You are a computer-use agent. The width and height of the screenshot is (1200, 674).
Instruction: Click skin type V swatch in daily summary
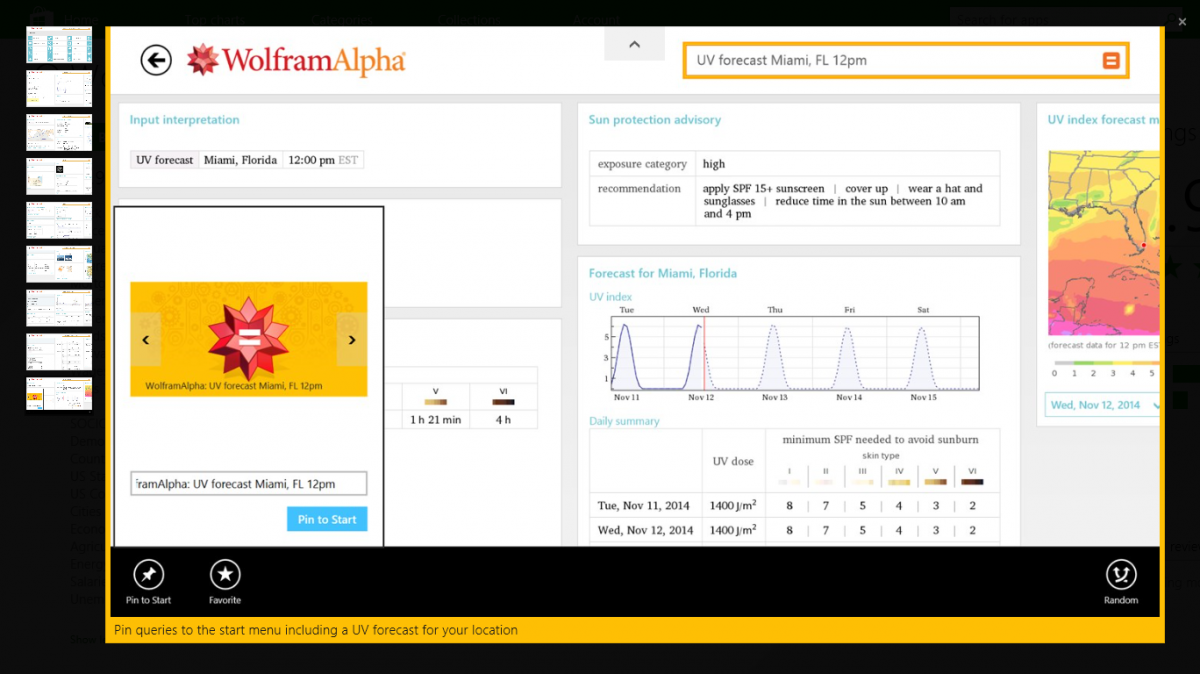(x=936, y=482)
